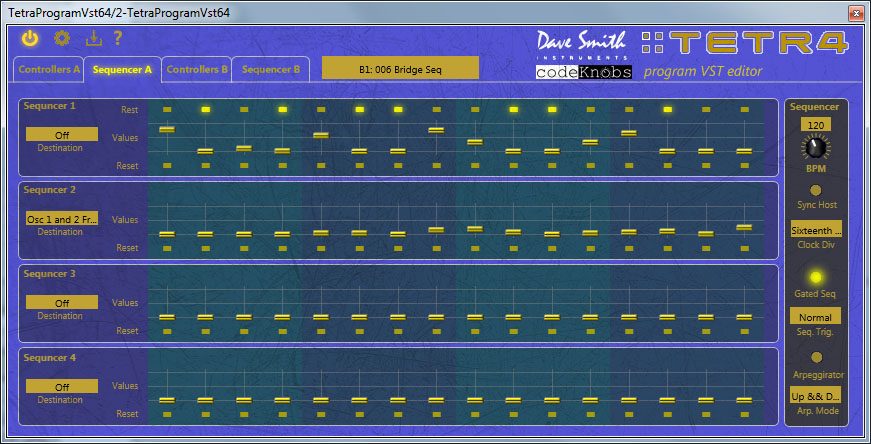This screenshot has height=444, width=871.
Task: Close the TetraProgramVst64 window
Action: 854,13
